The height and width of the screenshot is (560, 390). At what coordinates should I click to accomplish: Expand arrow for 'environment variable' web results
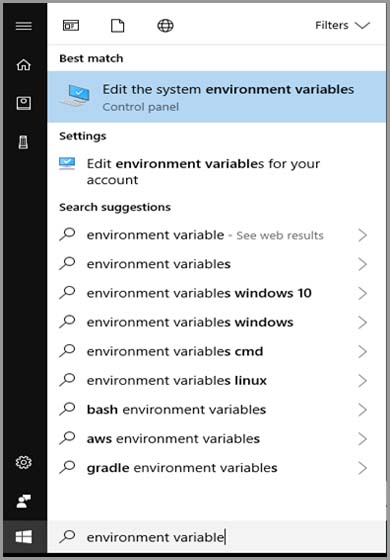[x=362, y=235]
